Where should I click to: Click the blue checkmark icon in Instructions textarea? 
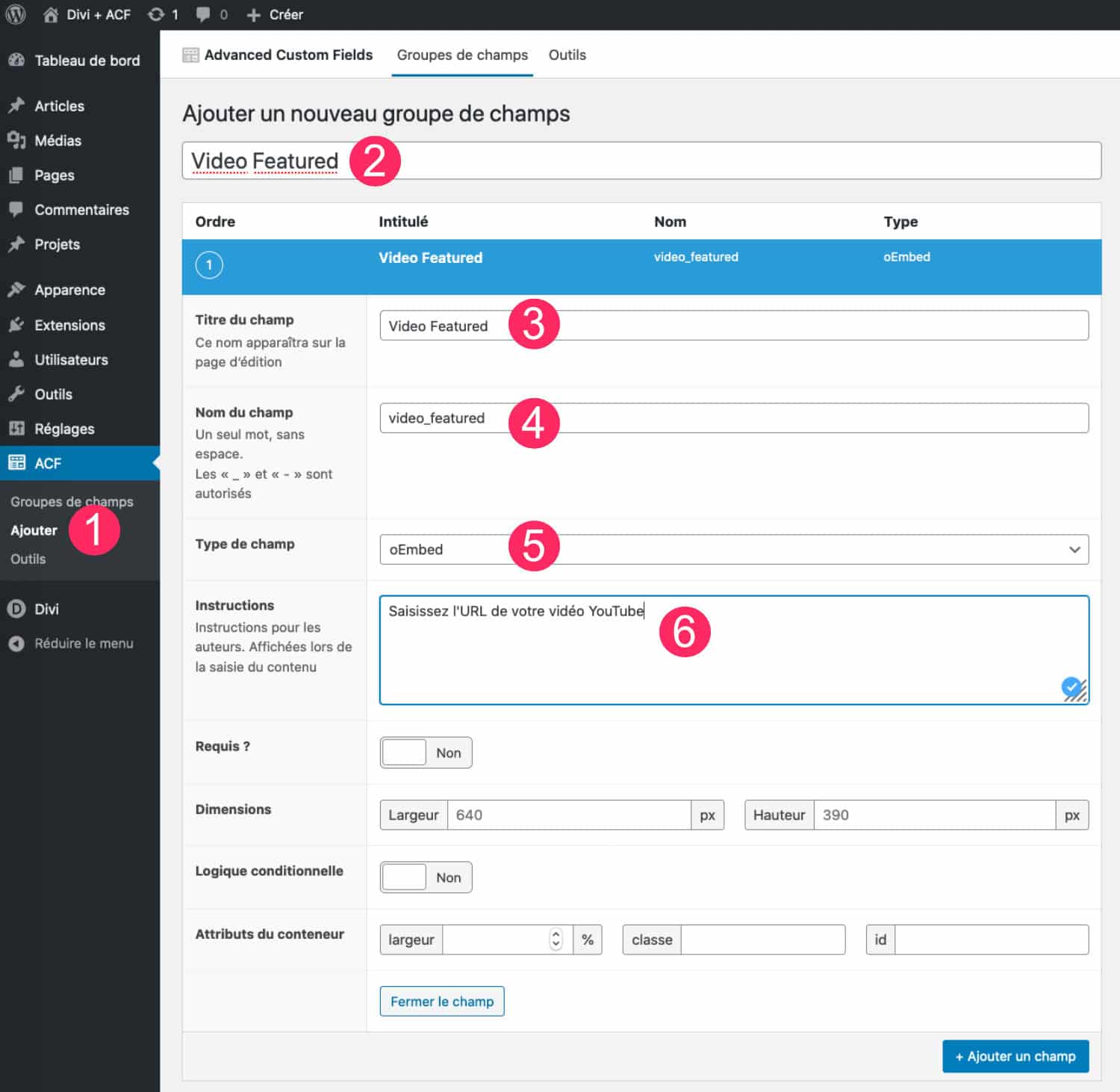point(1072,686)
